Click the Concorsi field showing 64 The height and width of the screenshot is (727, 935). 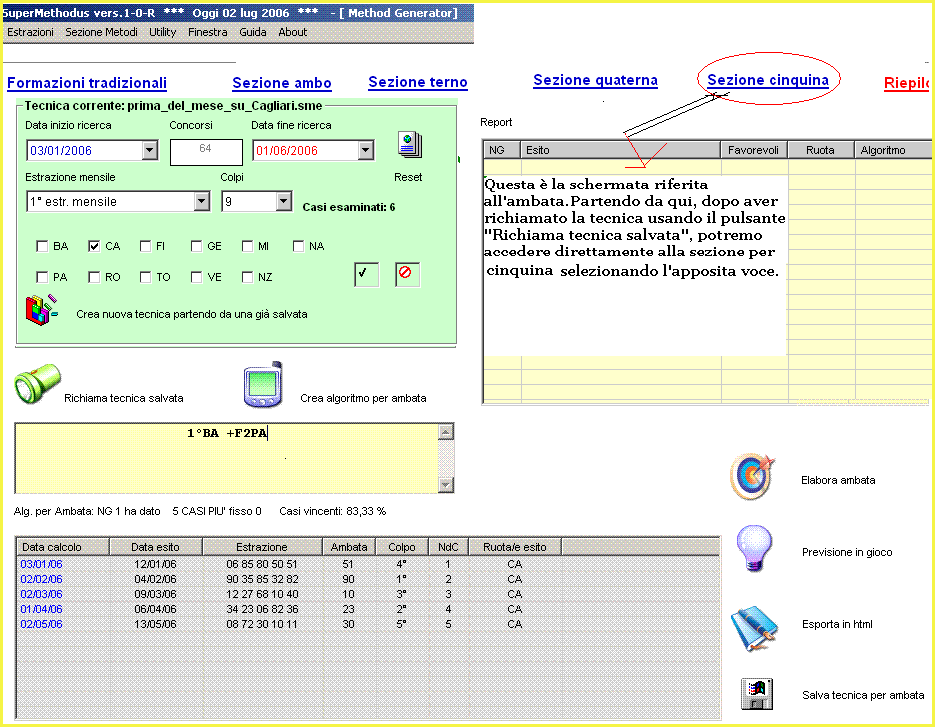(x=206, y=151)
